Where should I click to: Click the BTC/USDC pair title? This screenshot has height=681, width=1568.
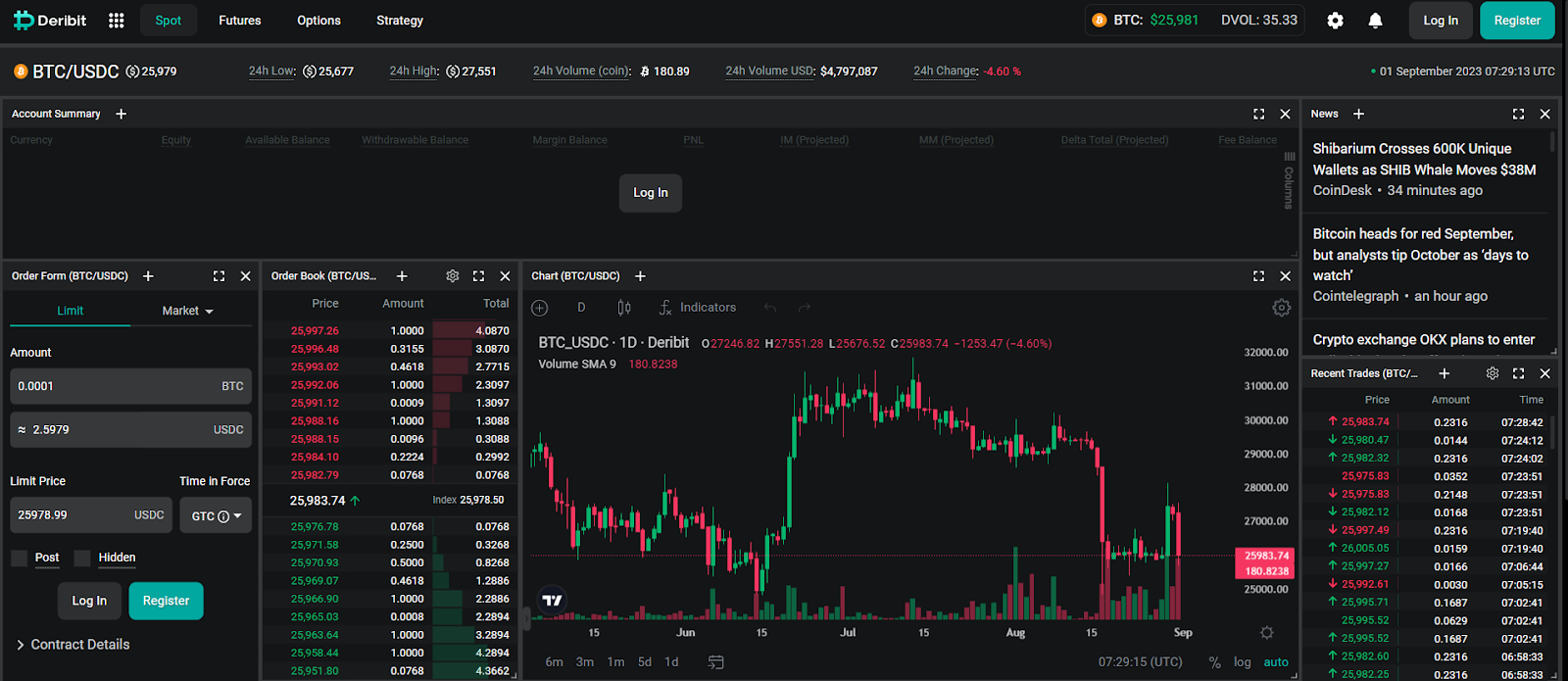(75, 72)
